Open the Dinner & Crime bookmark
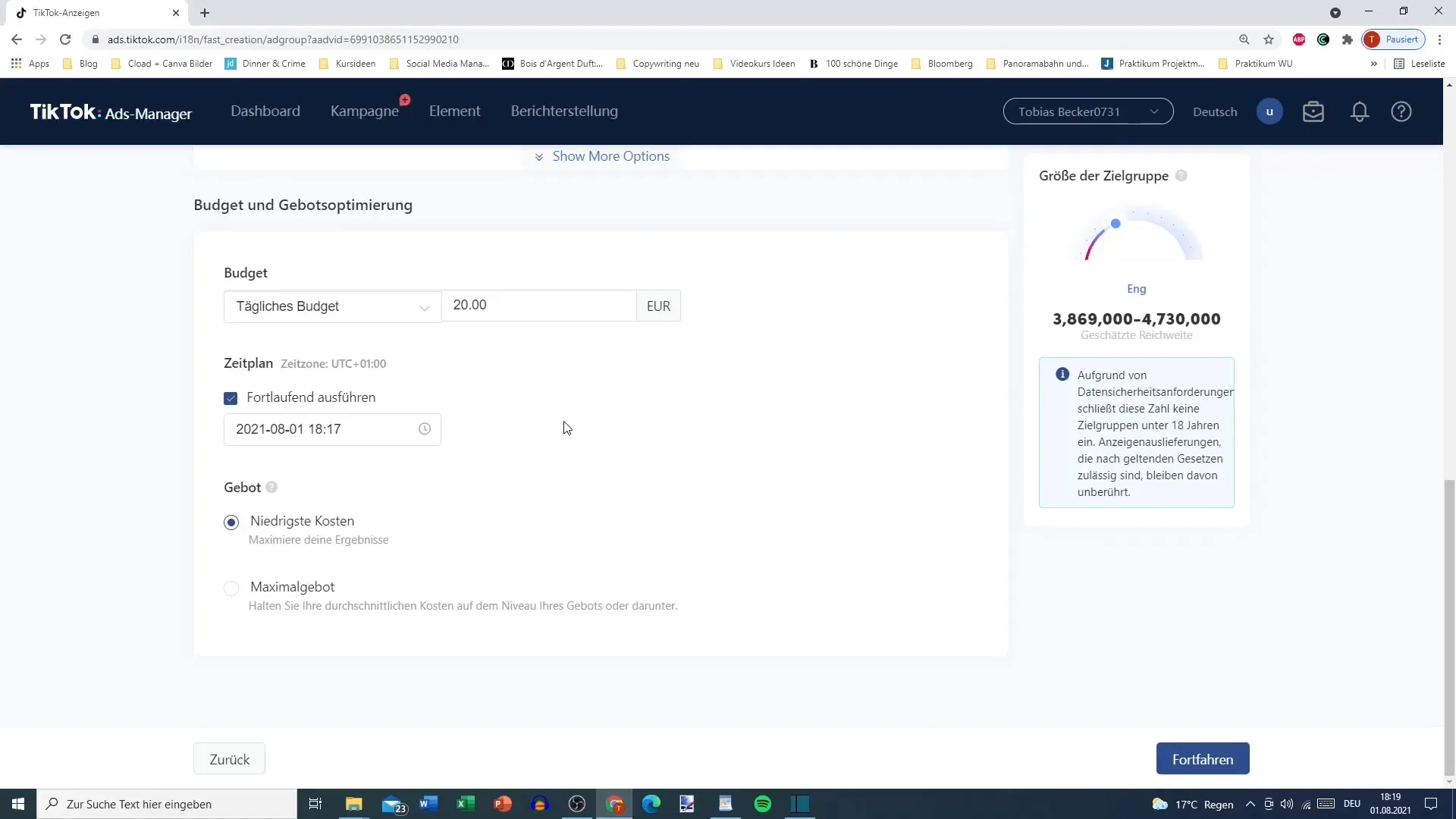The height and width of the screenshot is (819, 1456). 265,64
